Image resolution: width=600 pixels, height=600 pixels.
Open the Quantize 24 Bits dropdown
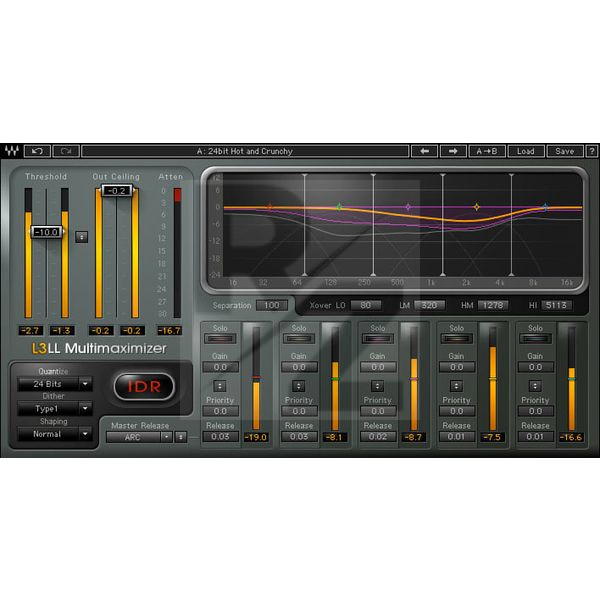54,384
